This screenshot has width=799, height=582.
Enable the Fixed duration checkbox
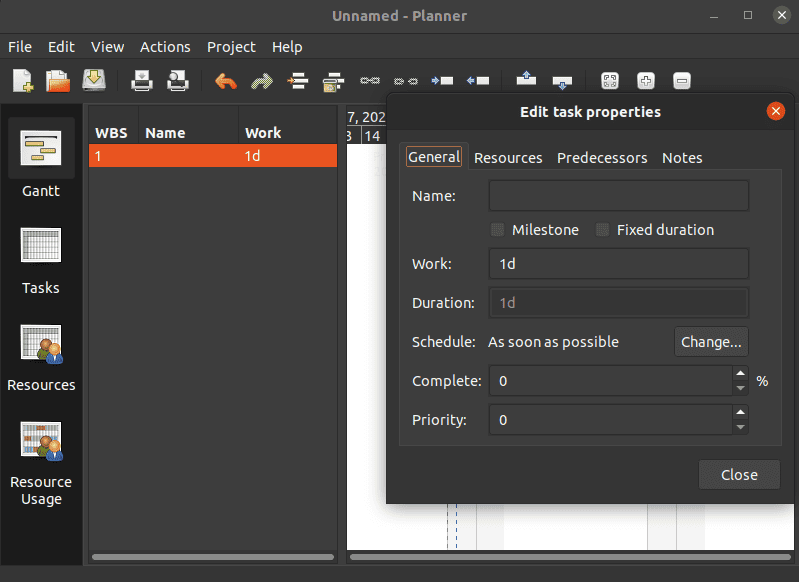click(602, 230)
